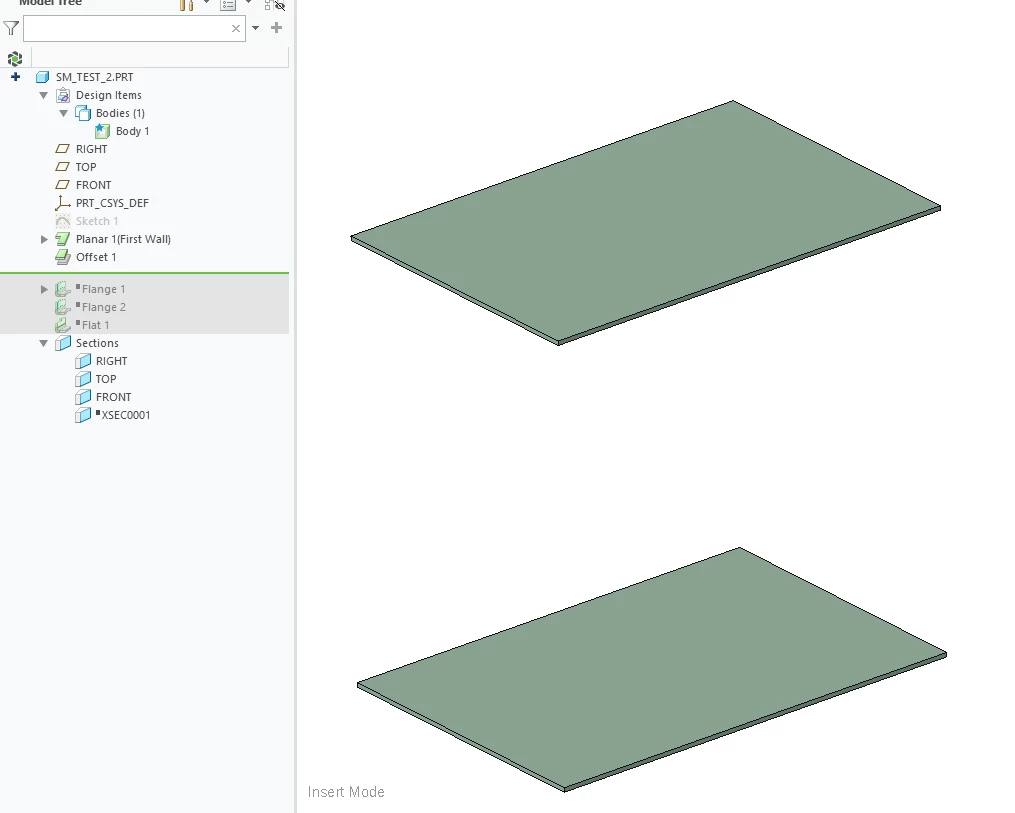1015x813 pixels.
Task: Clear the model tree search field
Action: coord(236,28)
